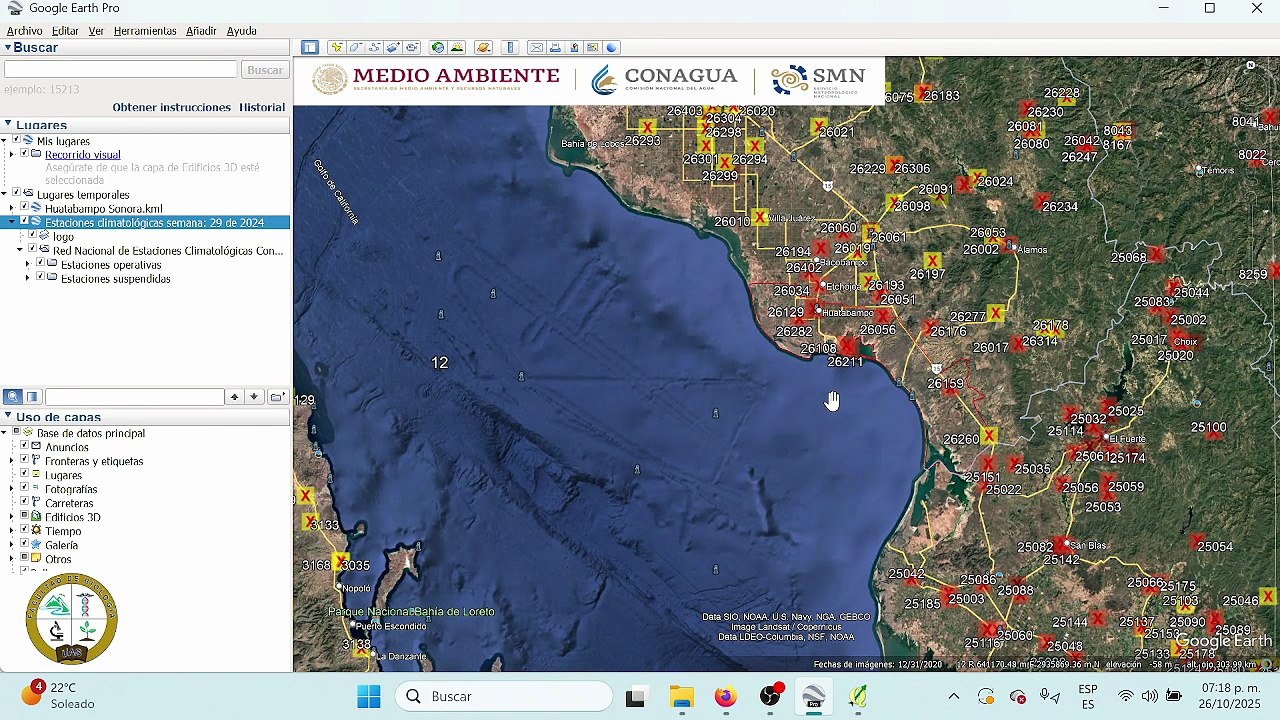The image size is (1280, 720).
Task: Collapse the Uso de capas panel
Action: tap(8, 416)
